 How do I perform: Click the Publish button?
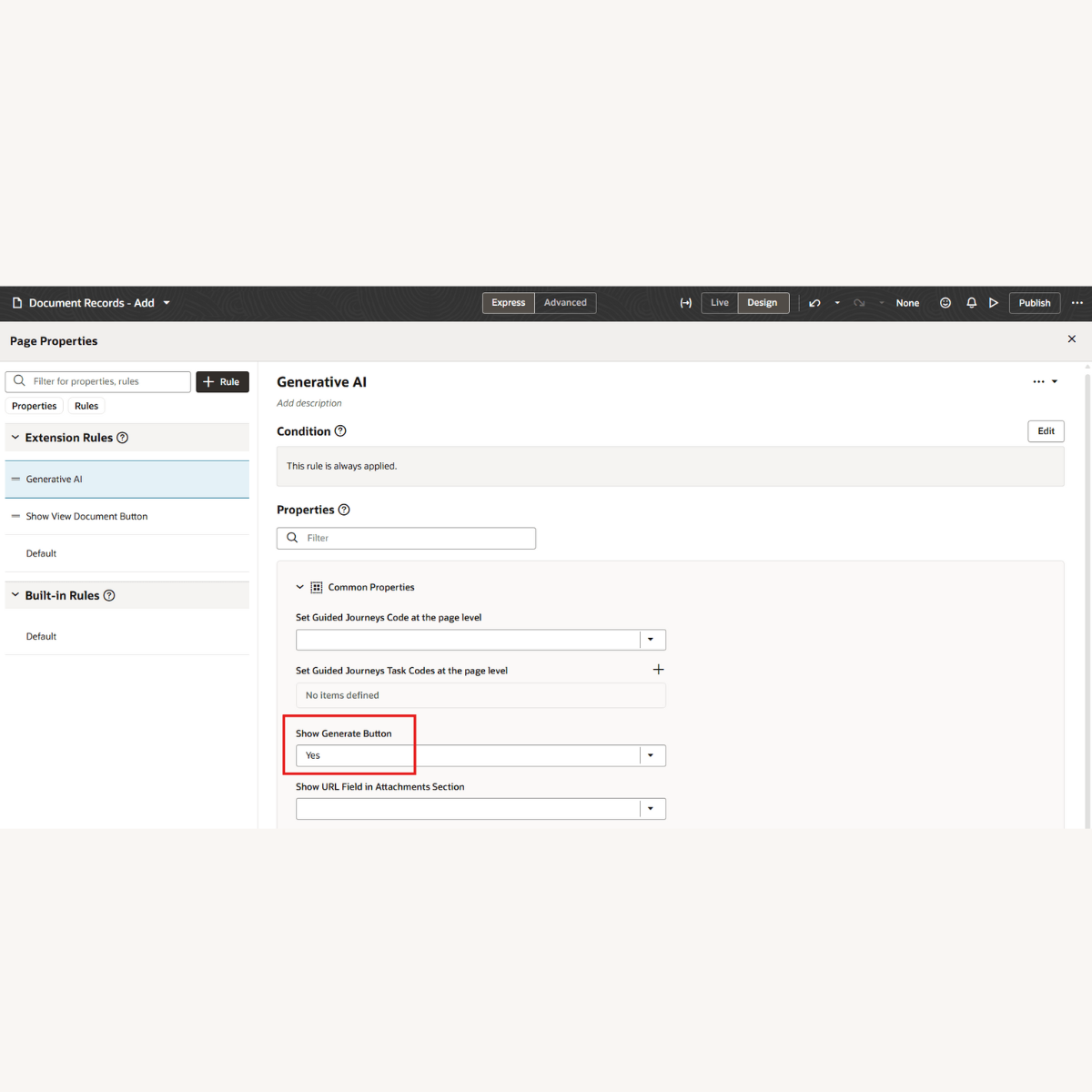[1034, 303]
